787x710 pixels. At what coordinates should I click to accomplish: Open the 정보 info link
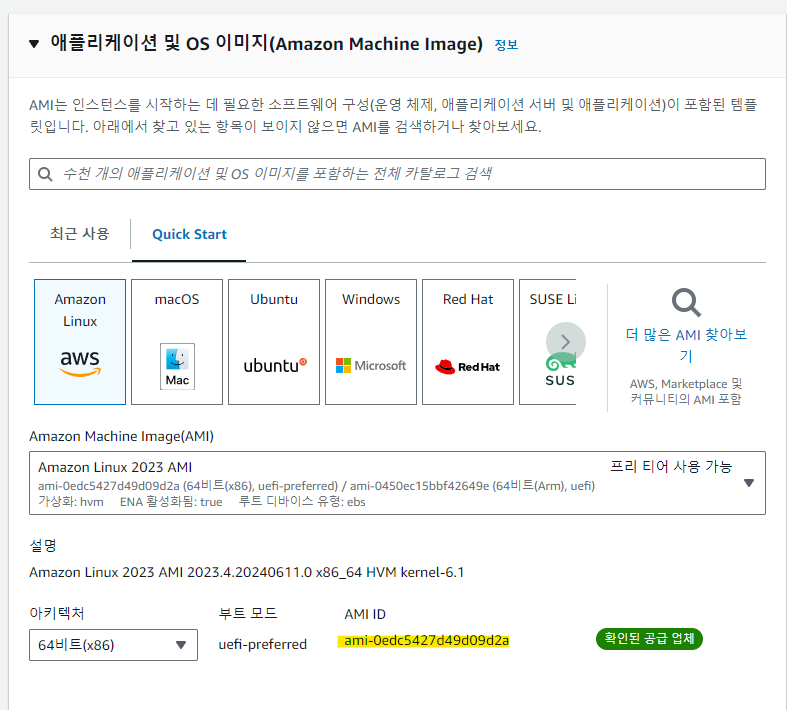click(506, 45)
